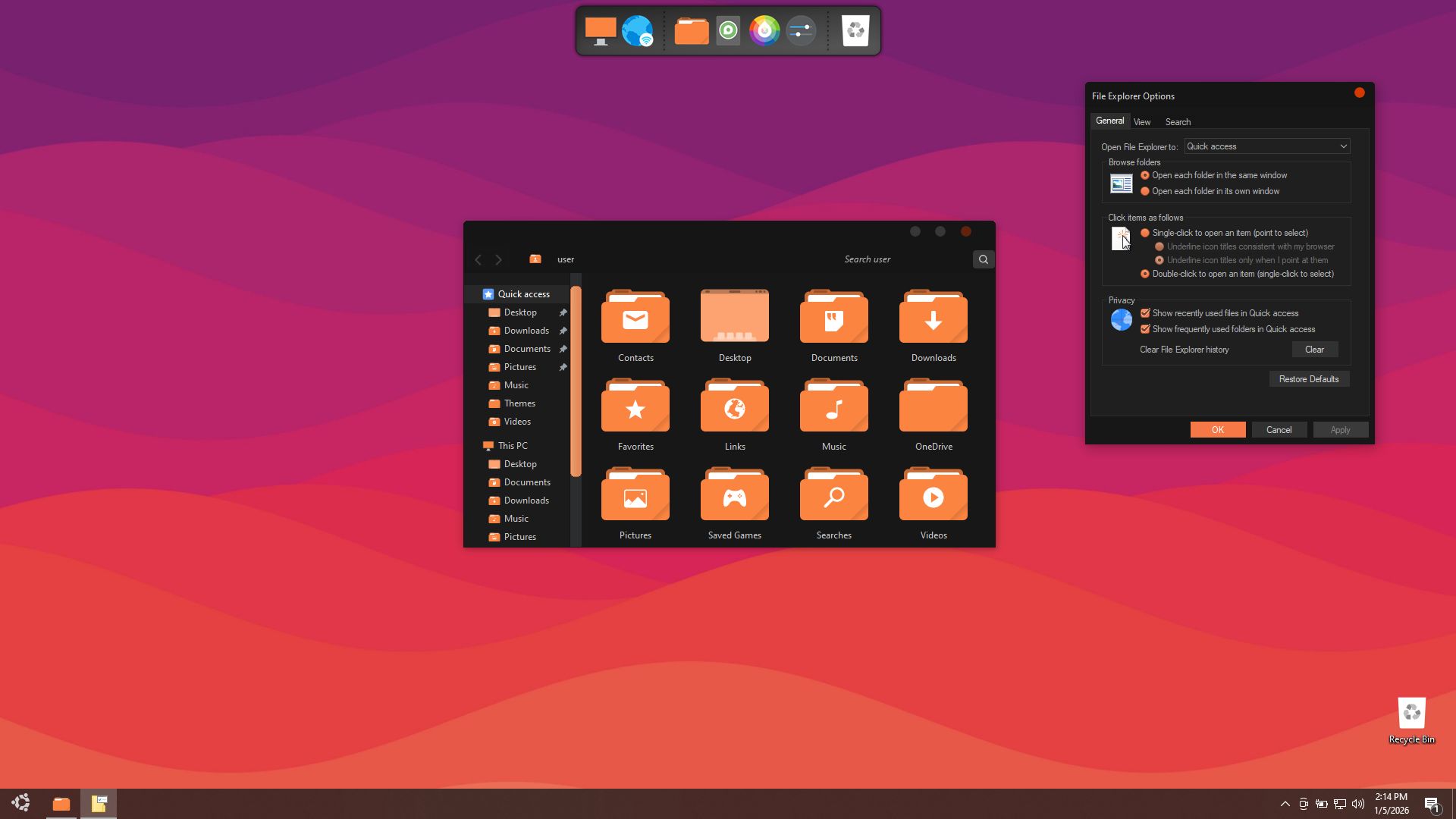
Task: Click the back navigation arrow in Explorer
Action: pyautogui.click(x=478, y=259)
